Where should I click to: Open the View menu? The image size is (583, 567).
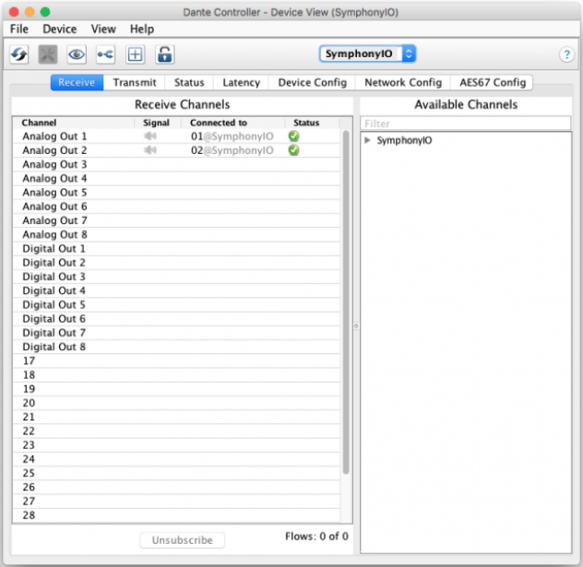click(103, 29)
